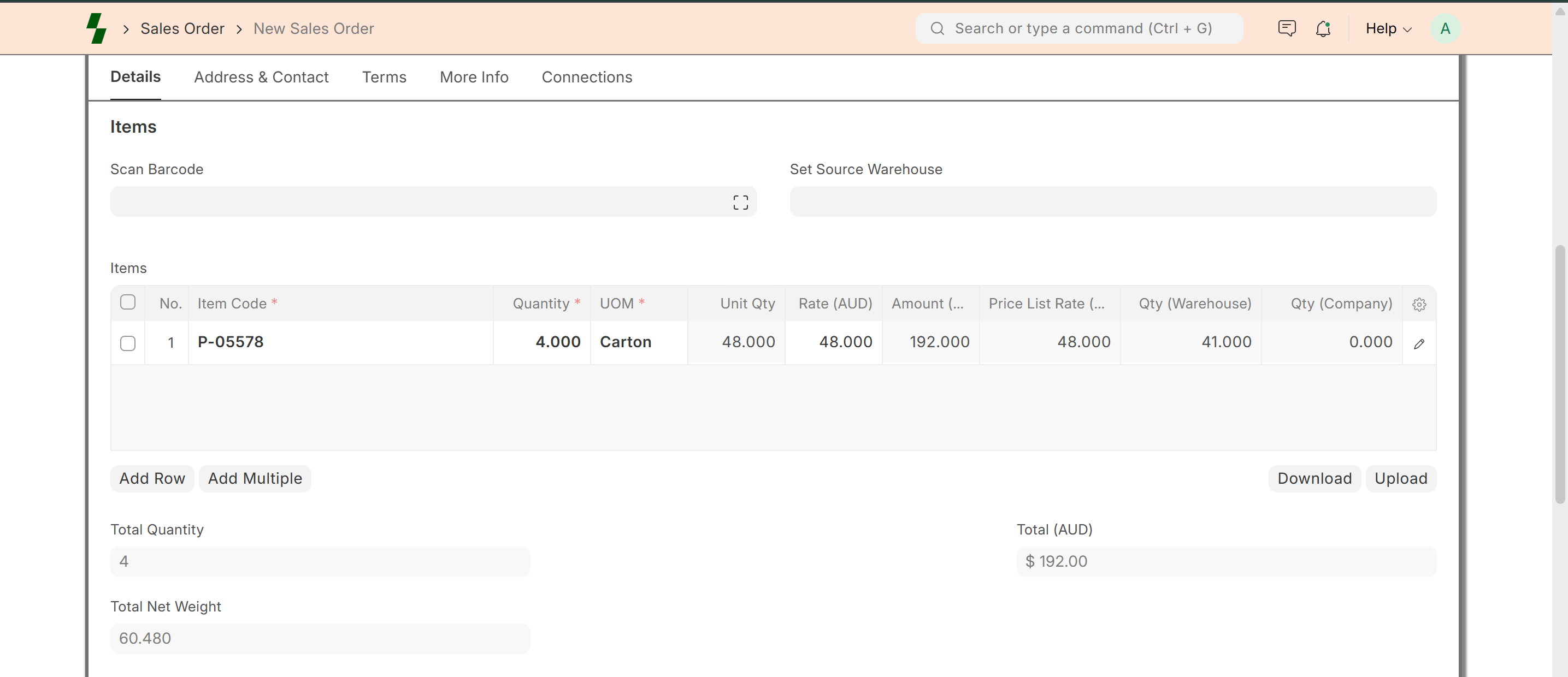Select all rows in header checkbox
1568x677 pixels.
128,302
